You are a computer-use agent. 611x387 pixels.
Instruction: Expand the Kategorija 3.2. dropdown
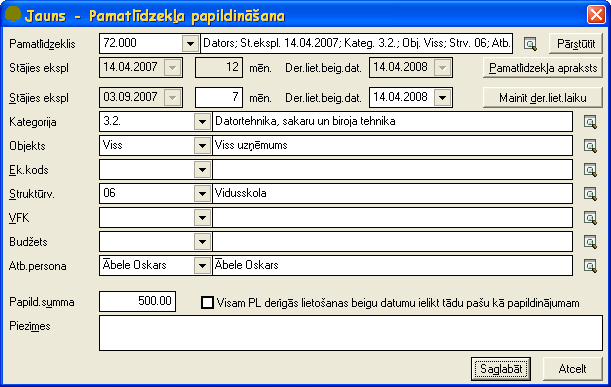202,122
